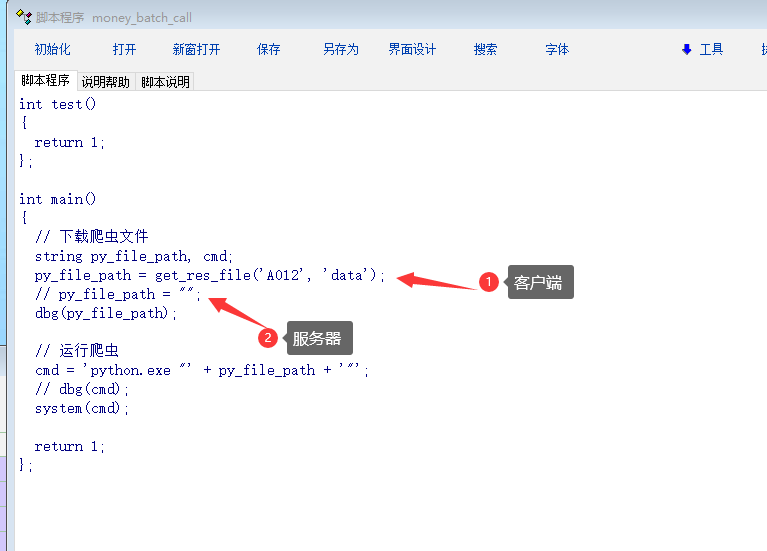Select the 客户端 annotation label
This screenshot has height=551, width=767.
point(538,283)
